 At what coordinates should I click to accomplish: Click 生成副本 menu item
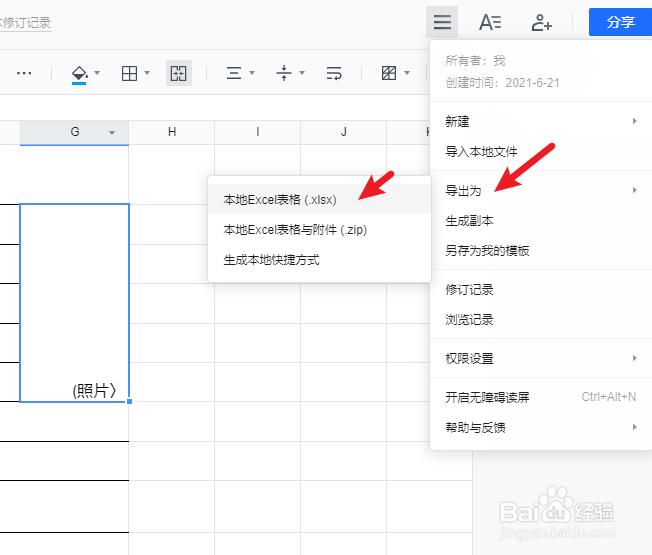click(541, 221)
